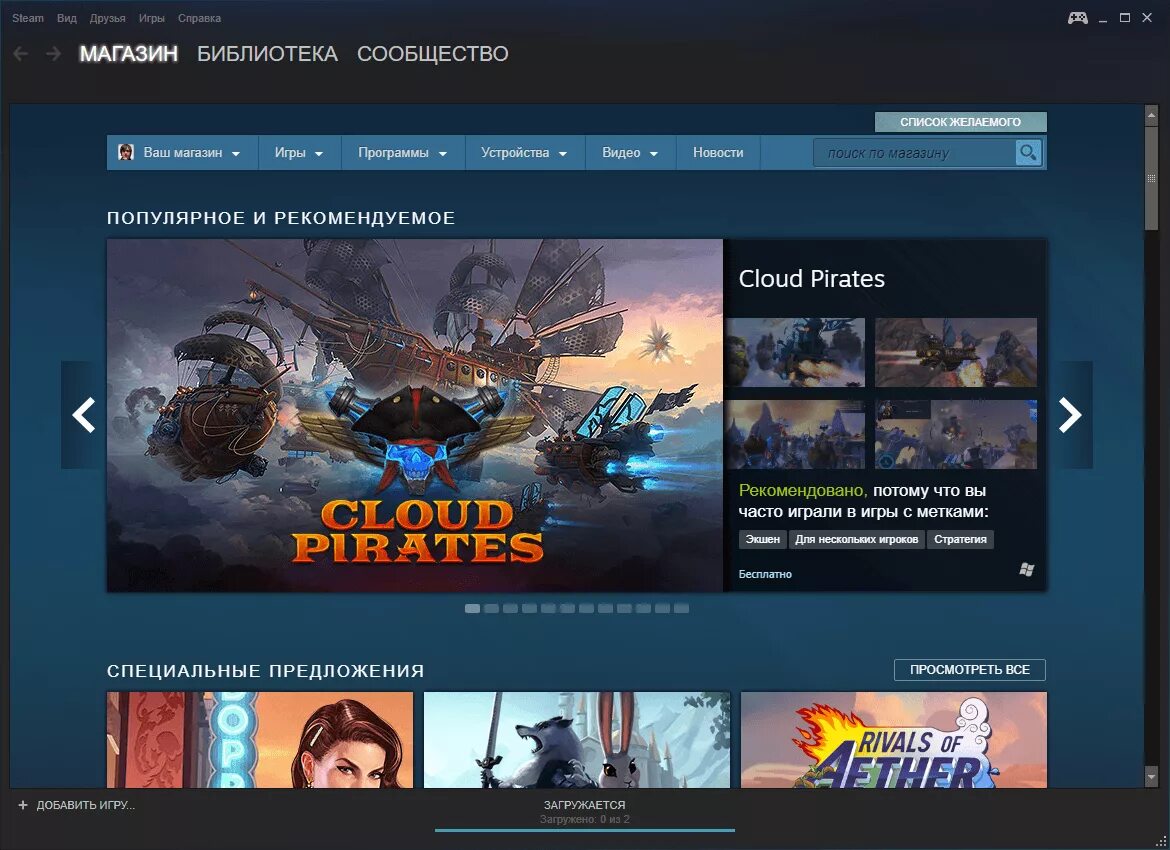Switch to the МАГАЗИН section
Image resolution: width=1170 pixels, height=850 pixels.
128,54
